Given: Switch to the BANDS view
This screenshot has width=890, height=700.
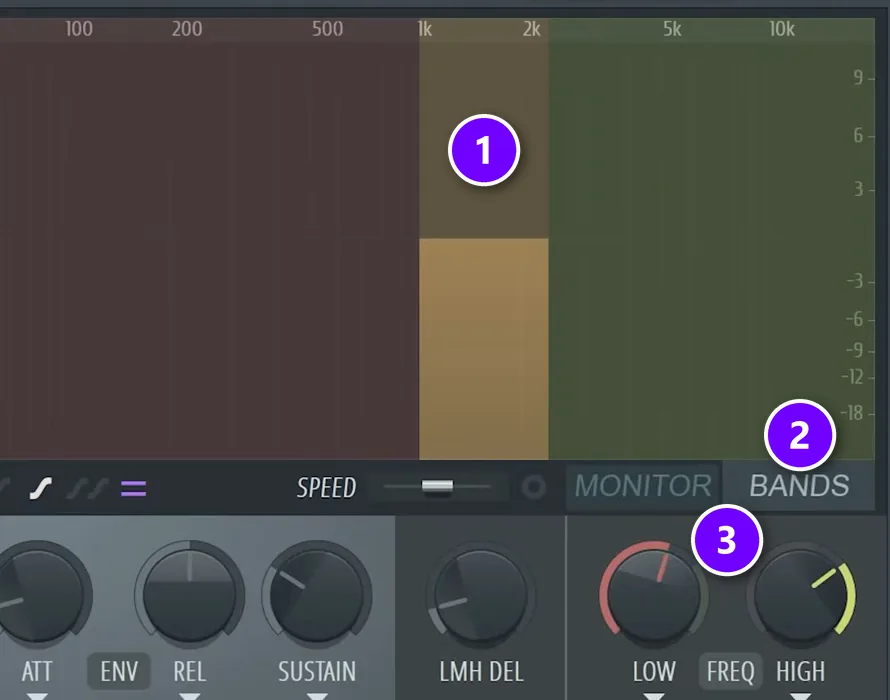Looking at the screenshot, I should pyautogui.click(x=799, y=487).
